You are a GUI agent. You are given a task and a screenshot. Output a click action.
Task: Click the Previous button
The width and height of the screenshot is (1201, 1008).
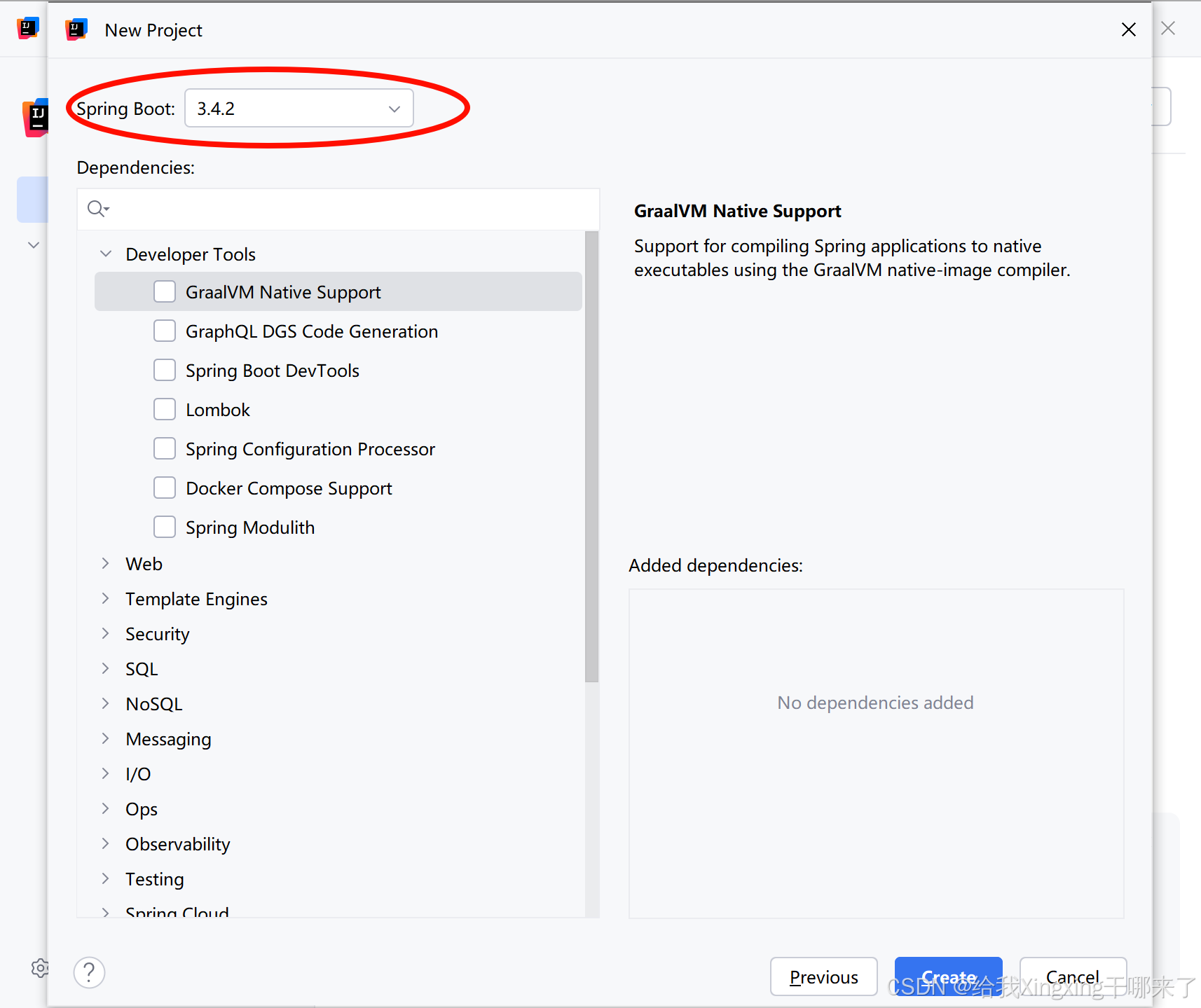point(824,976)
